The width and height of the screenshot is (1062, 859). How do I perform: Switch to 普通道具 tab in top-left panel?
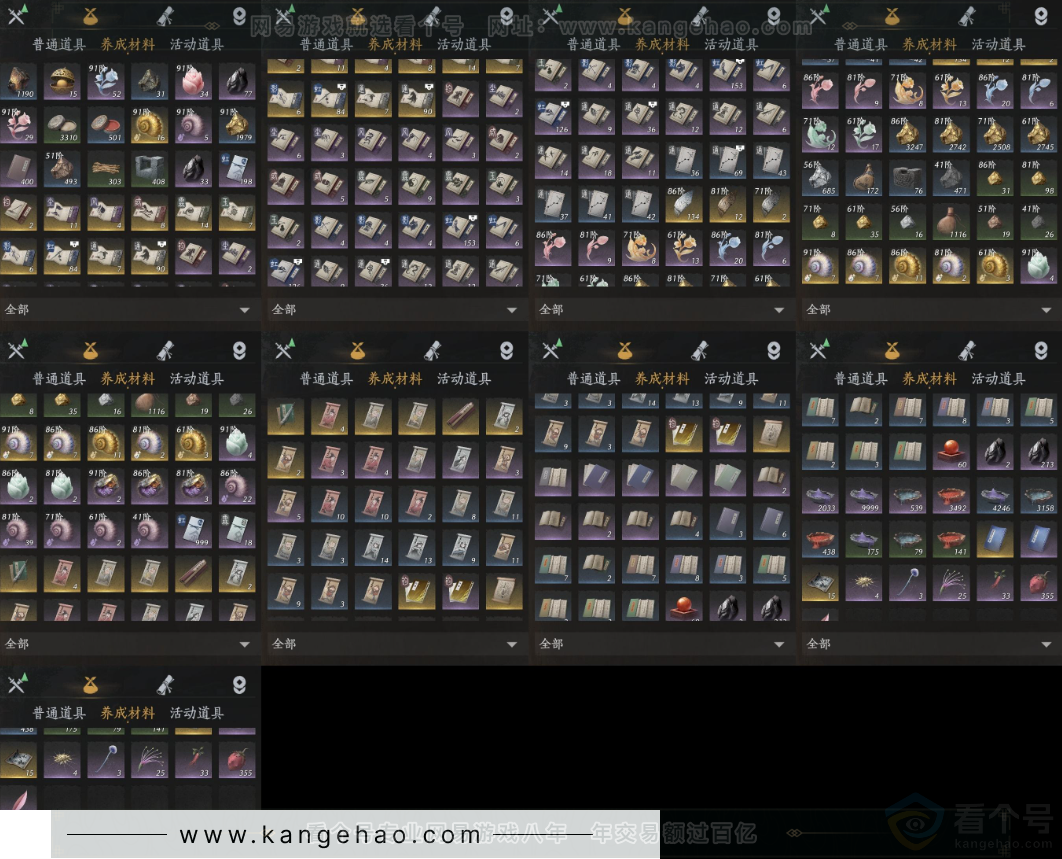59,44
